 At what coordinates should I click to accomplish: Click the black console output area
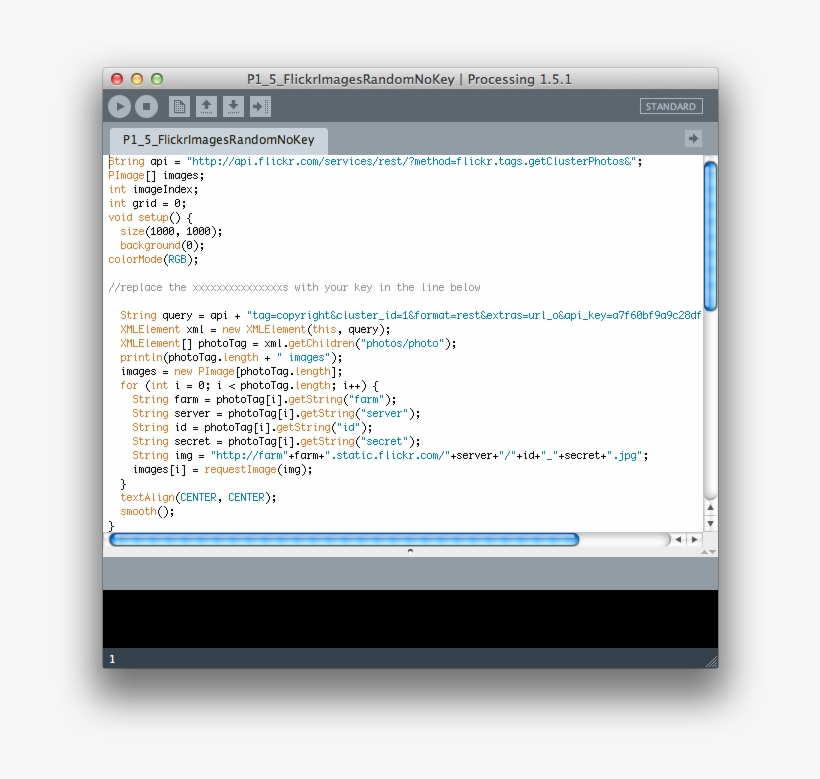(x=410, y=619)
